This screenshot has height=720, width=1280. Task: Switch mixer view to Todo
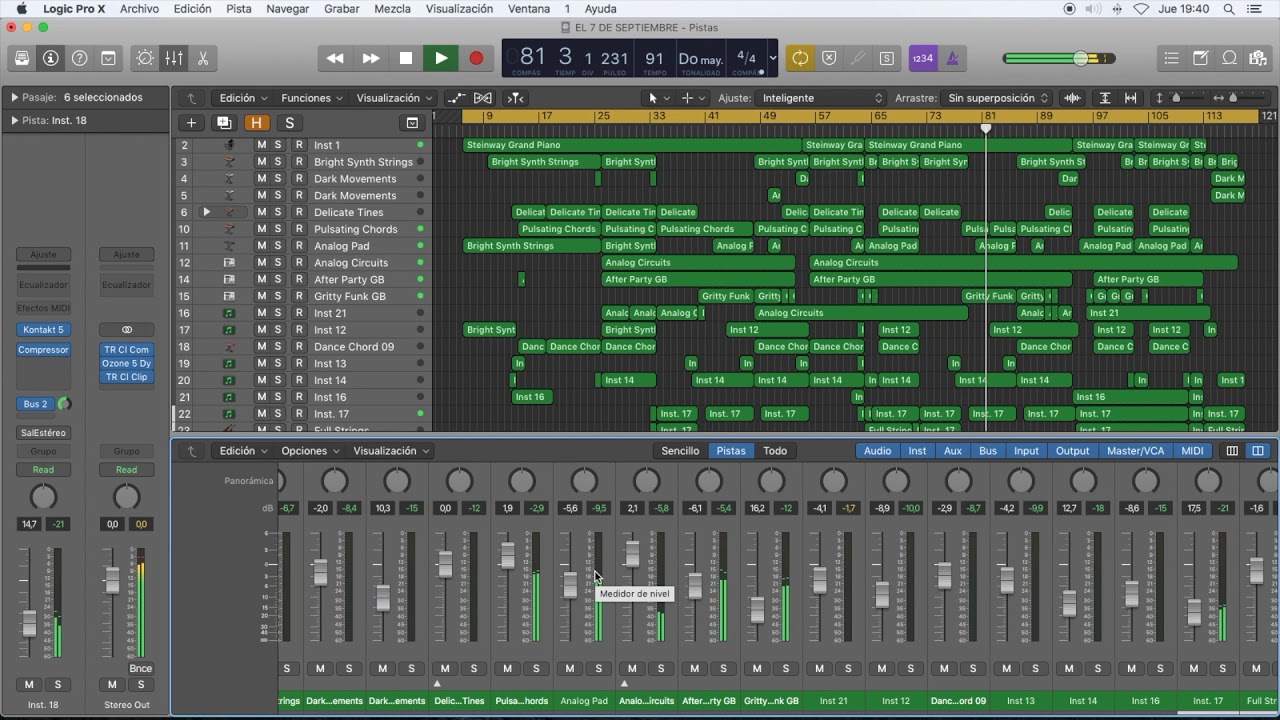(x=775, y=451)
